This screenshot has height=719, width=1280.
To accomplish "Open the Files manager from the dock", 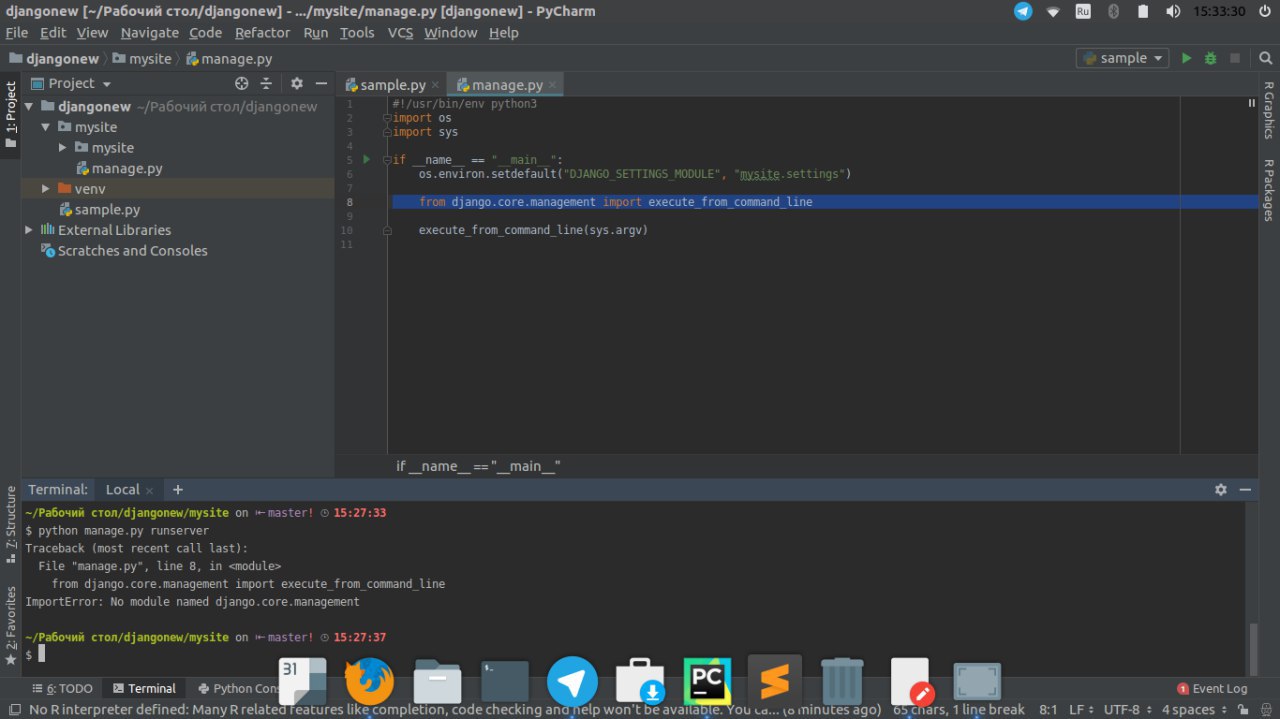I will coord(437,681).
